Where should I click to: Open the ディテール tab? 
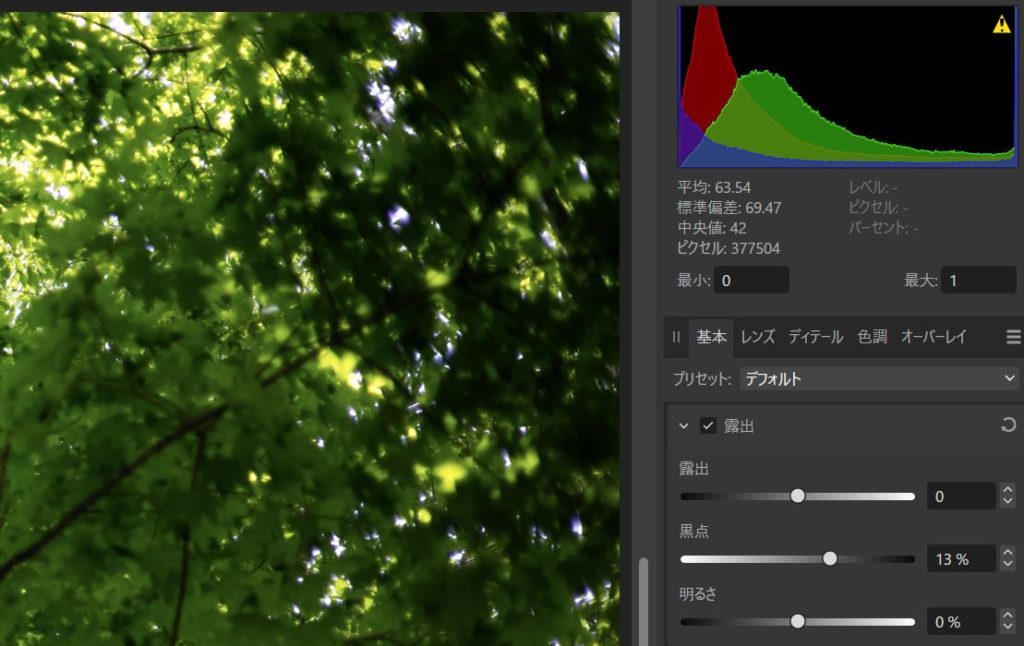816,337
